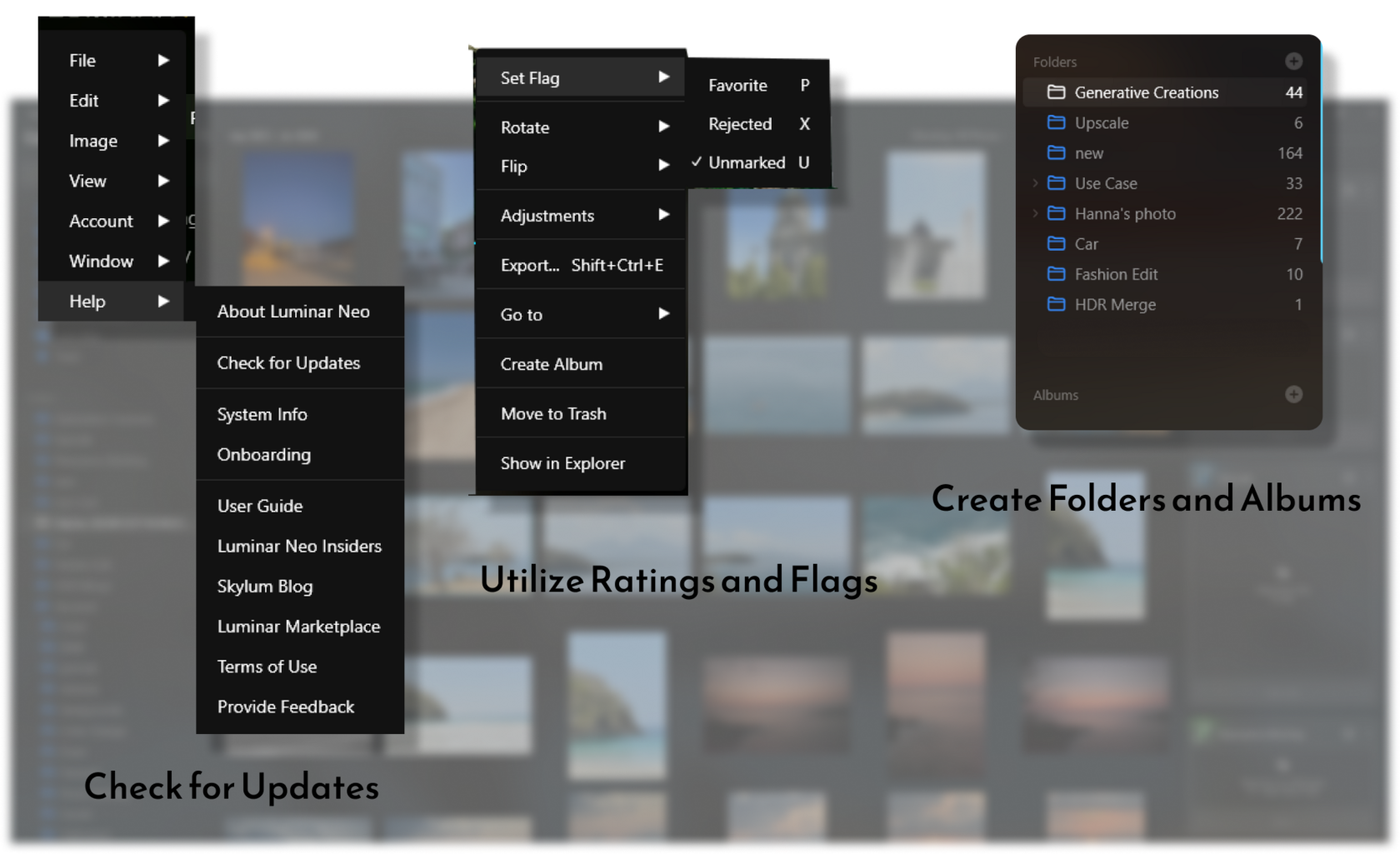Click the add album plus icon
The width and height of the screenshot is (1400, 854).
tap(1292, 394)
